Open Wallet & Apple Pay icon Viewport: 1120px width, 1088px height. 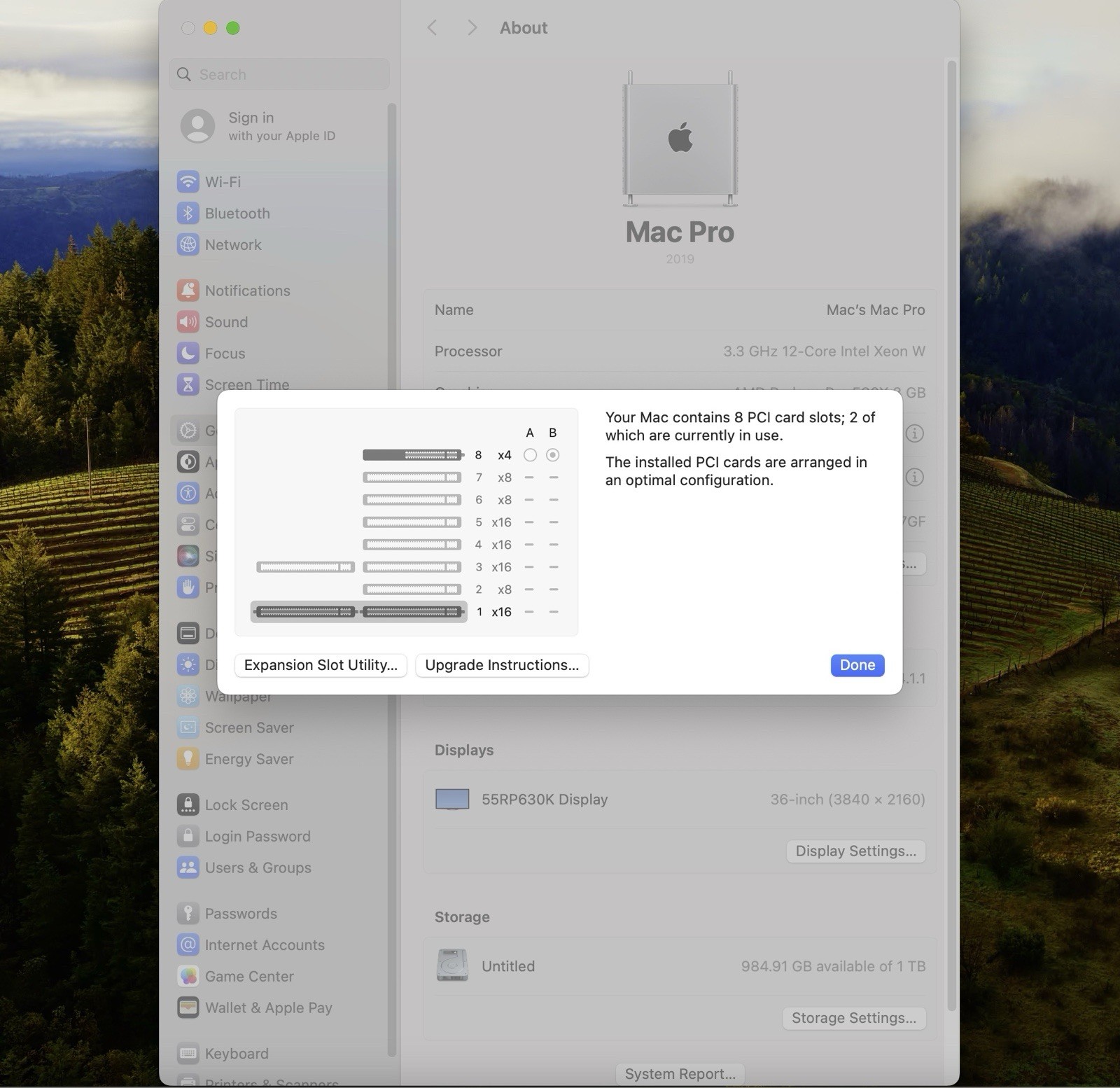(x=188, y=1008)
